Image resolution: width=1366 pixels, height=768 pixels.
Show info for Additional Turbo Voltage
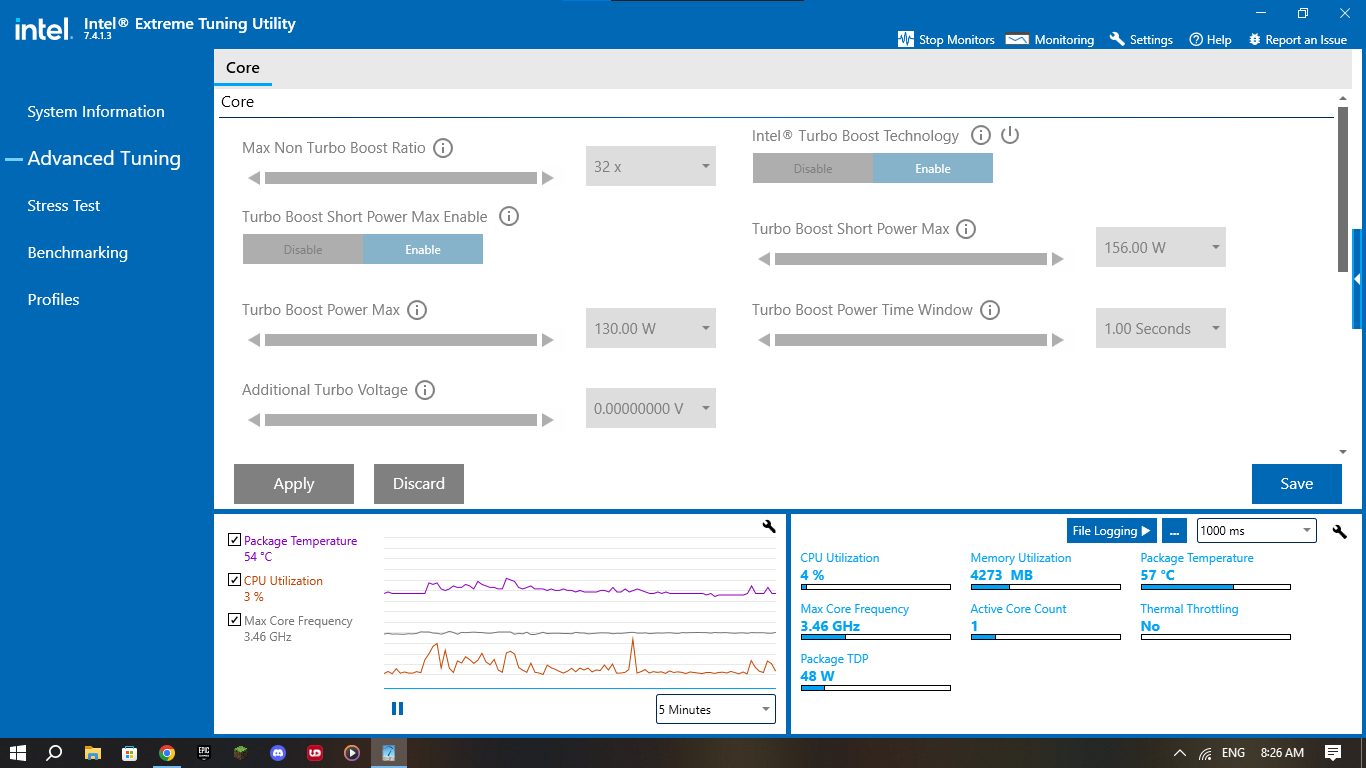(425, 390)
